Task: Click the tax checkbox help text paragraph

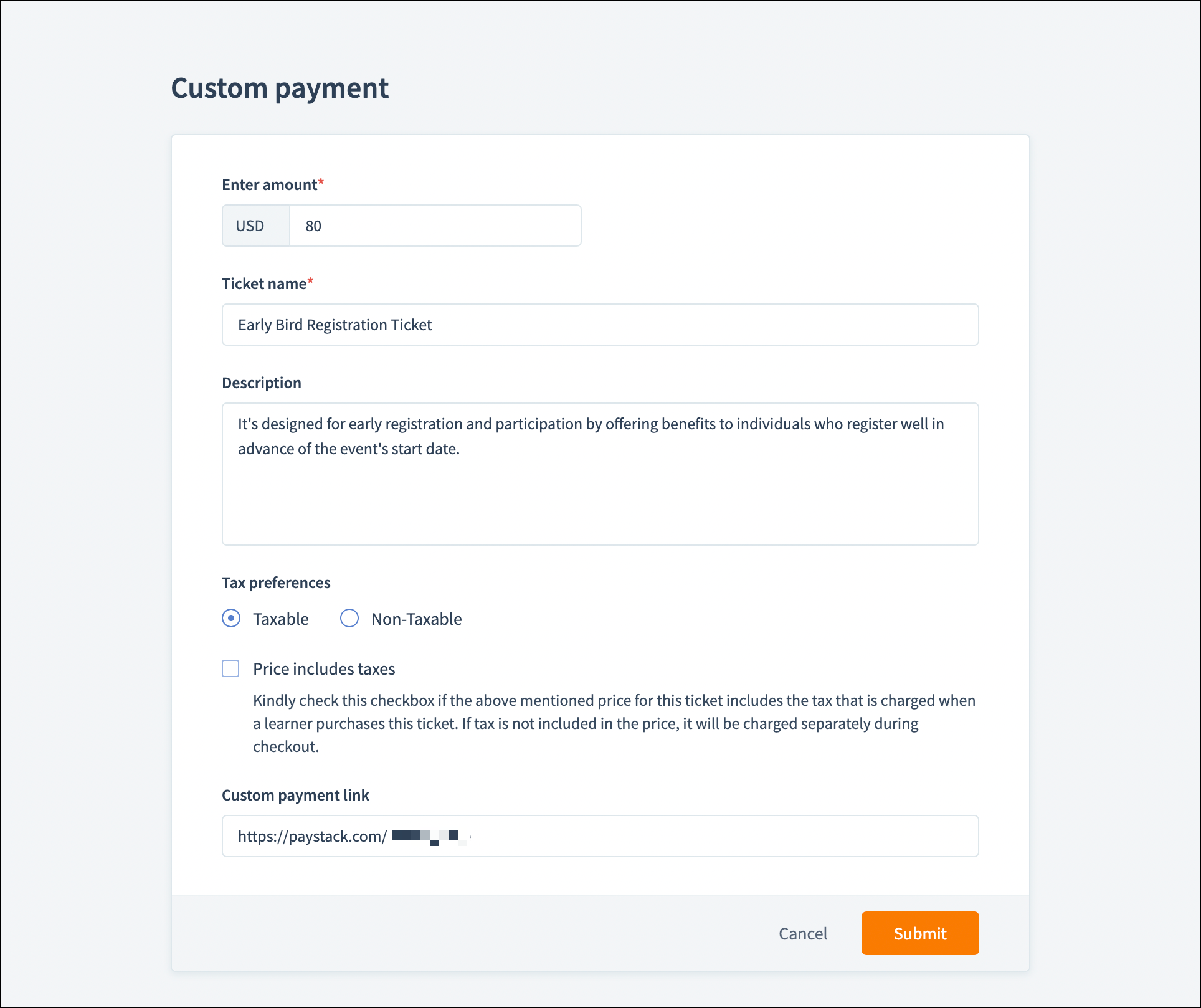Action: pos(614,724)
